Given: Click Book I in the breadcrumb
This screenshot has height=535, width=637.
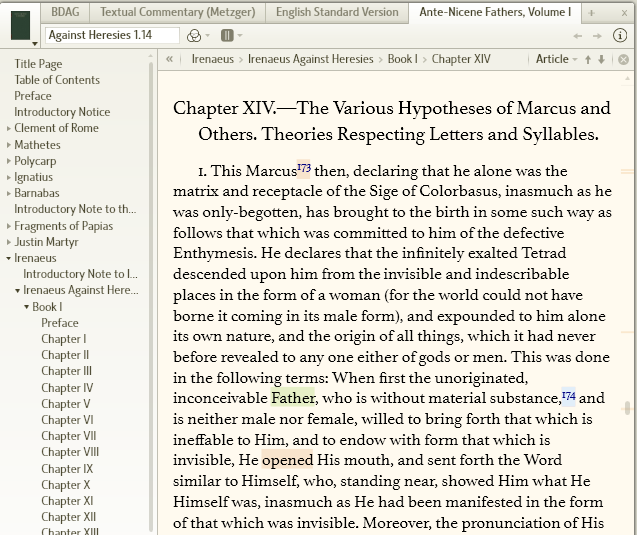Looking at the screenshot, I should click(x=403, y=59).
